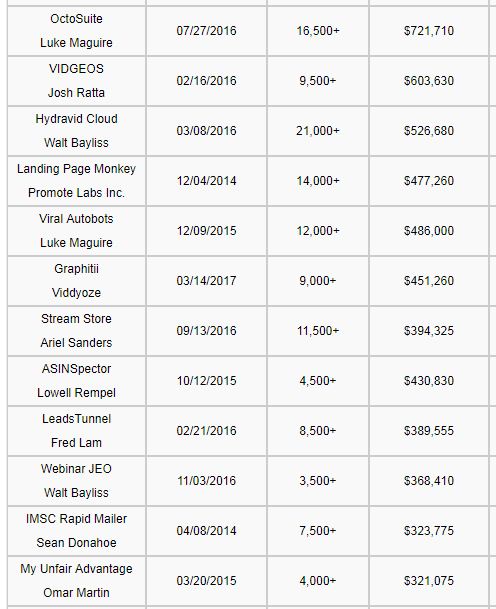Select the Webinar JEO product cell
The width and height of the screenshot is (496, 609).
(x=77, y=481)
